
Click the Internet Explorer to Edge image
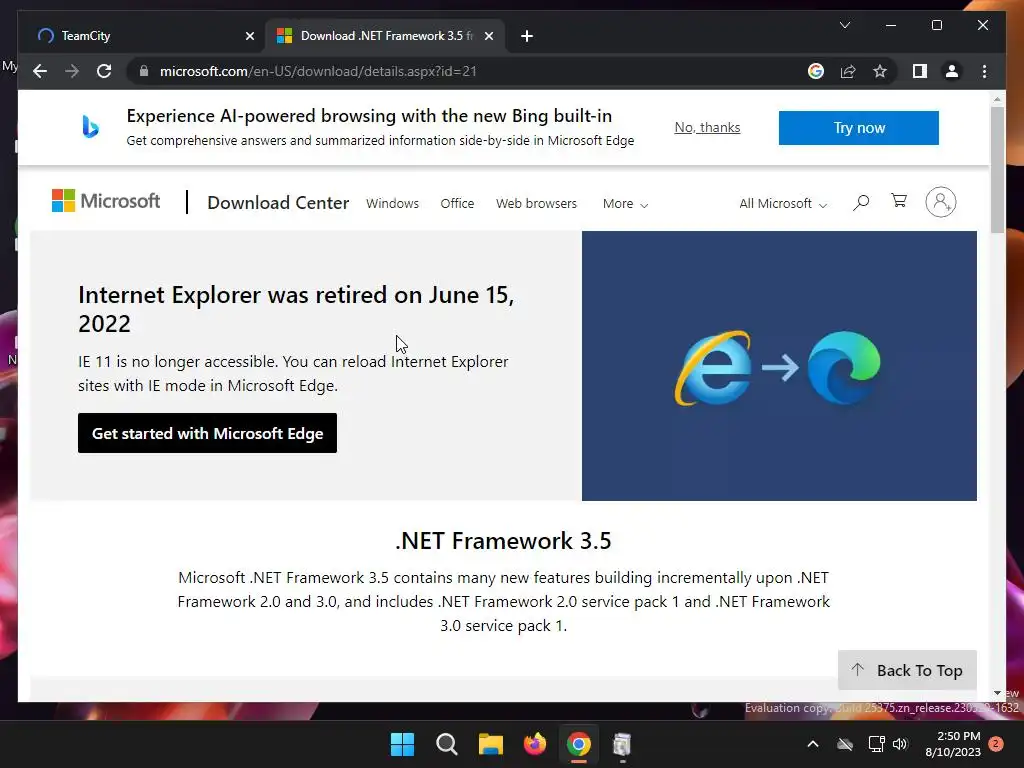click(779, 366)
